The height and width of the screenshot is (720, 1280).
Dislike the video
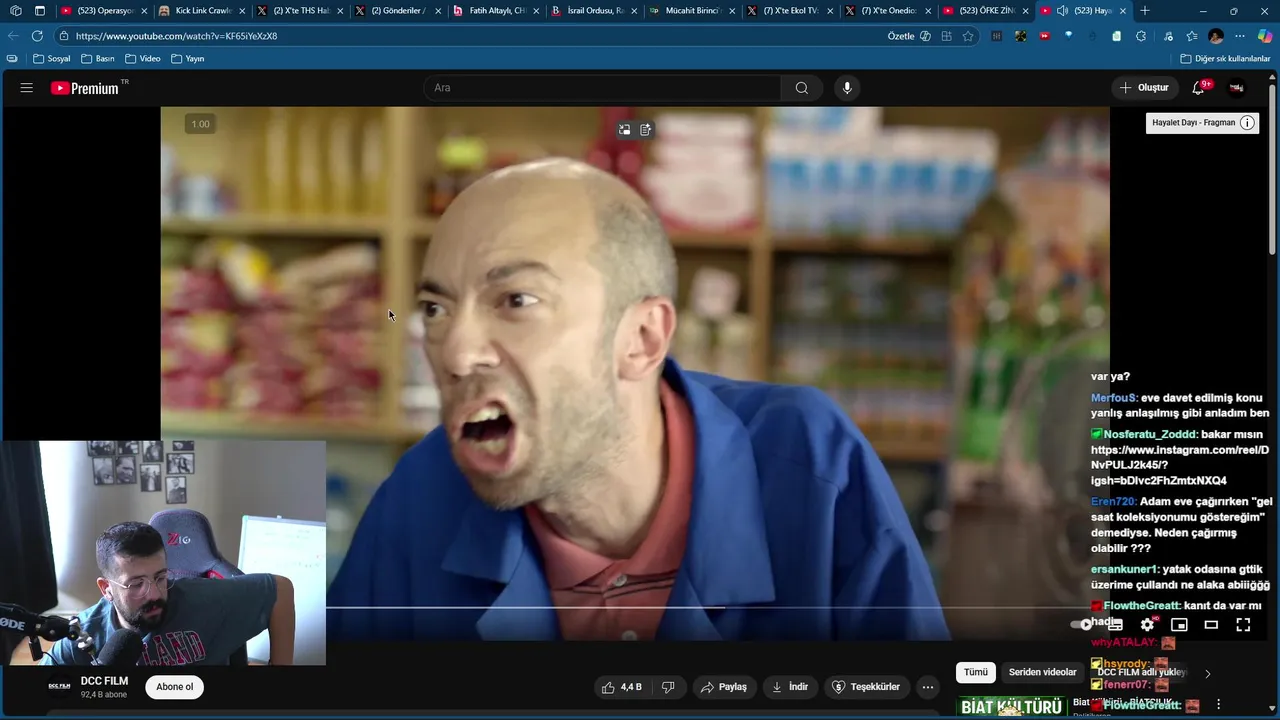click(668, 687)
